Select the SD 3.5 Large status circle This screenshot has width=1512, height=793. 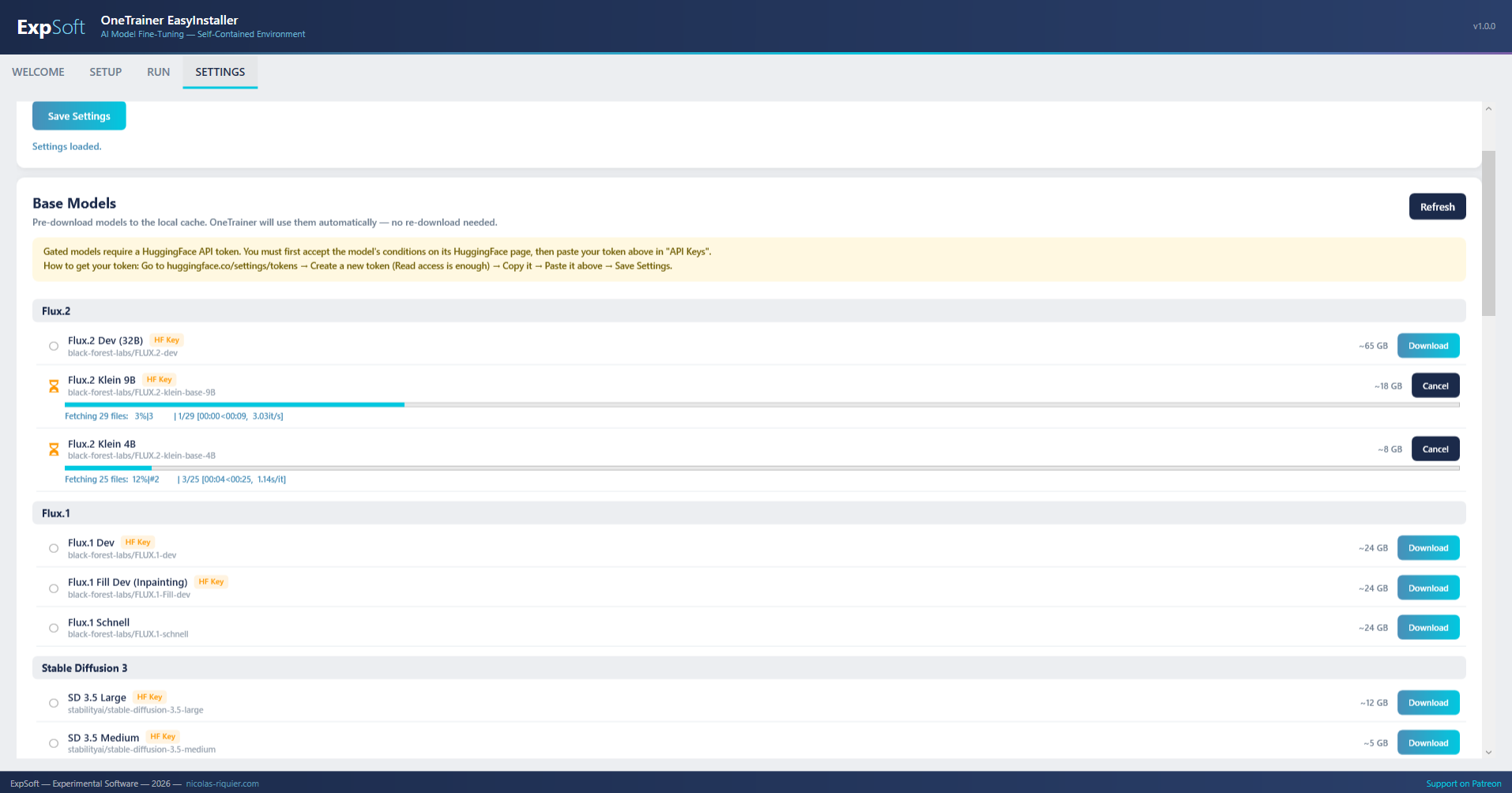(54, 703)
